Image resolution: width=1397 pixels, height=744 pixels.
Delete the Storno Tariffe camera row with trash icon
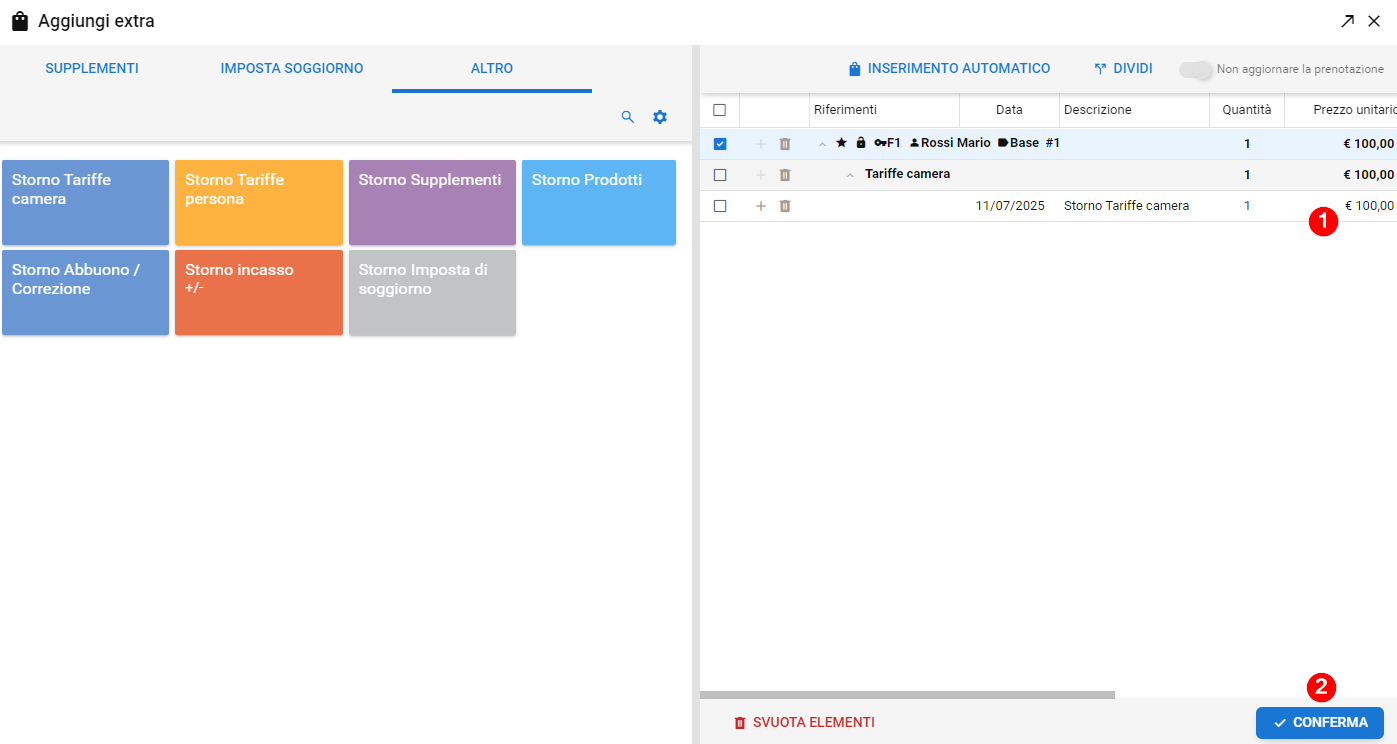[x=785, y=206]
